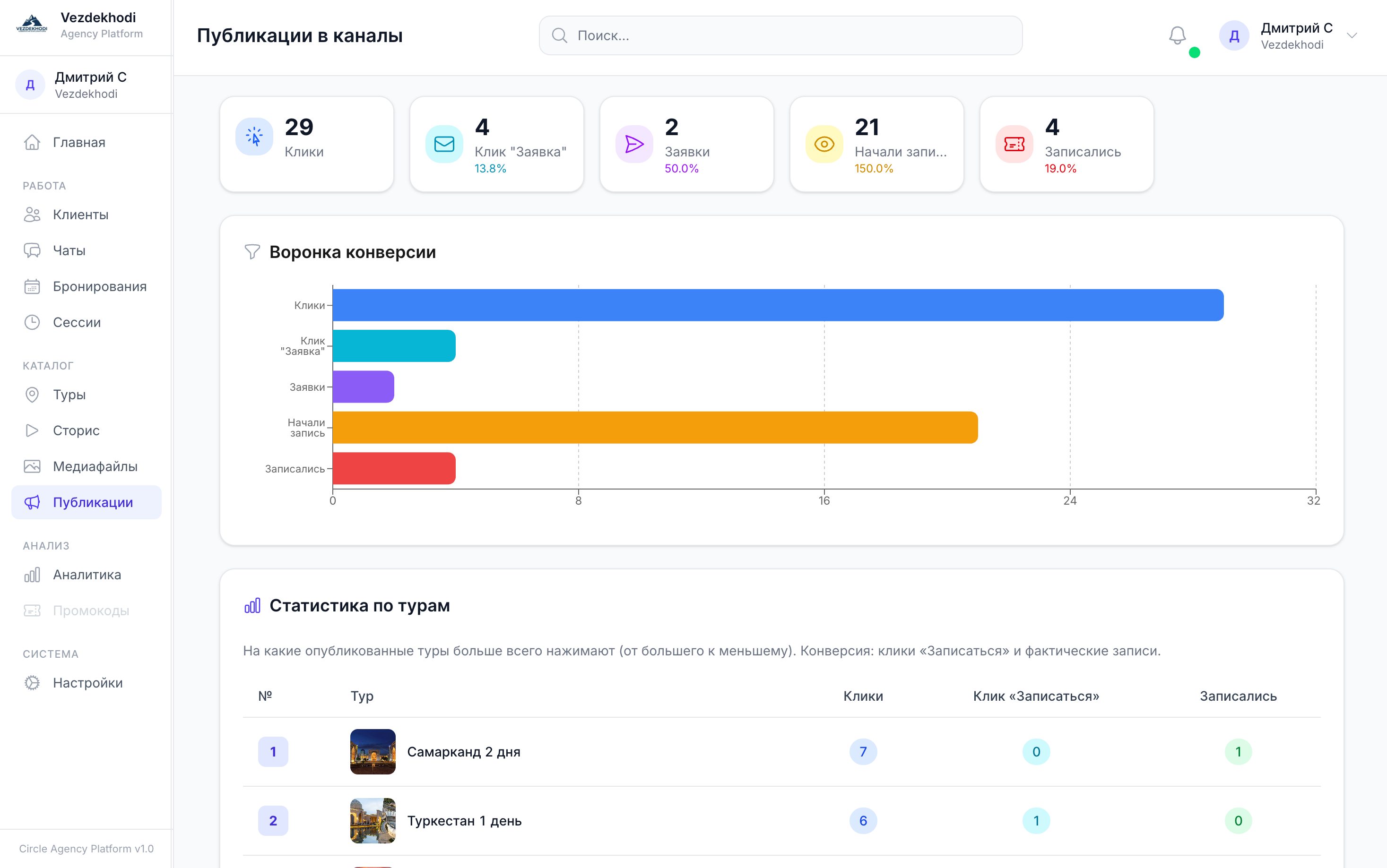The image size is (1387, 868).
Task: Open the Сессии page
Action: point(86,322)
